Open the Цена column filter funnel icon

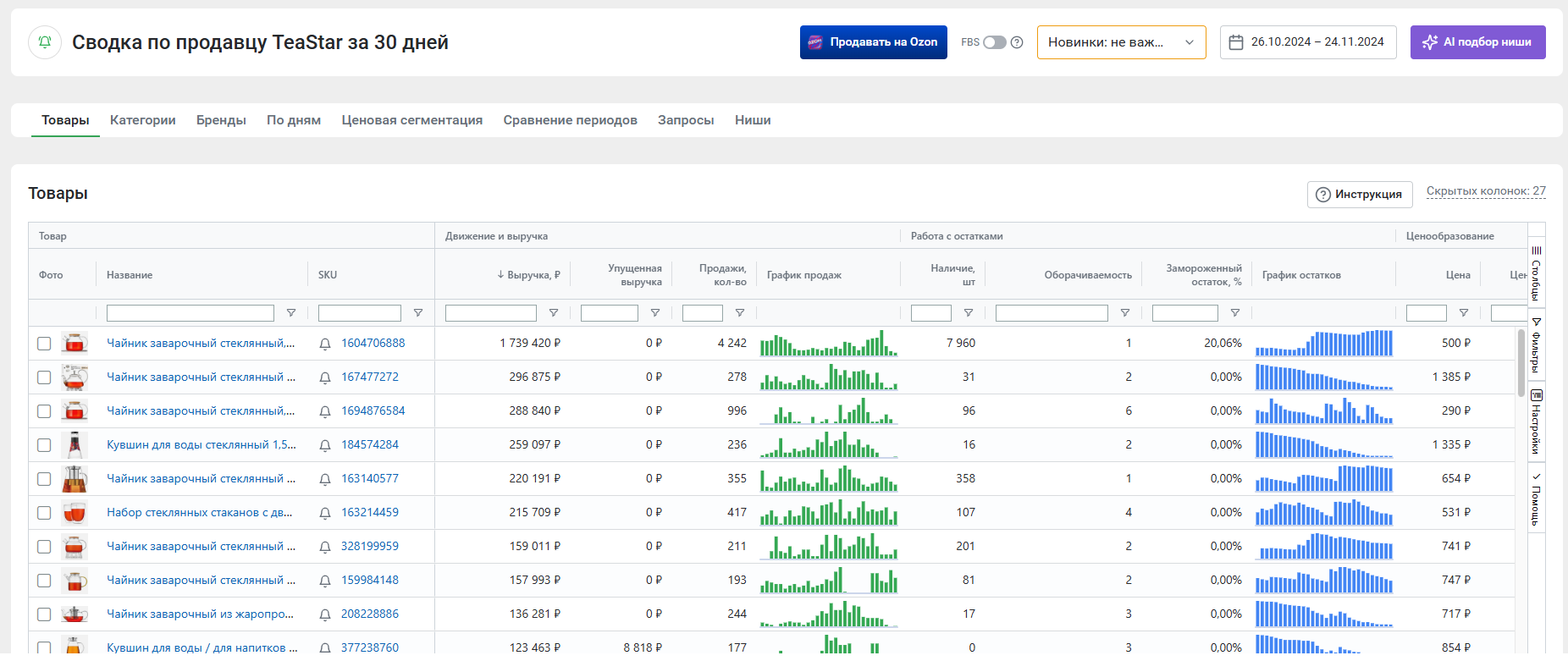1464,313
